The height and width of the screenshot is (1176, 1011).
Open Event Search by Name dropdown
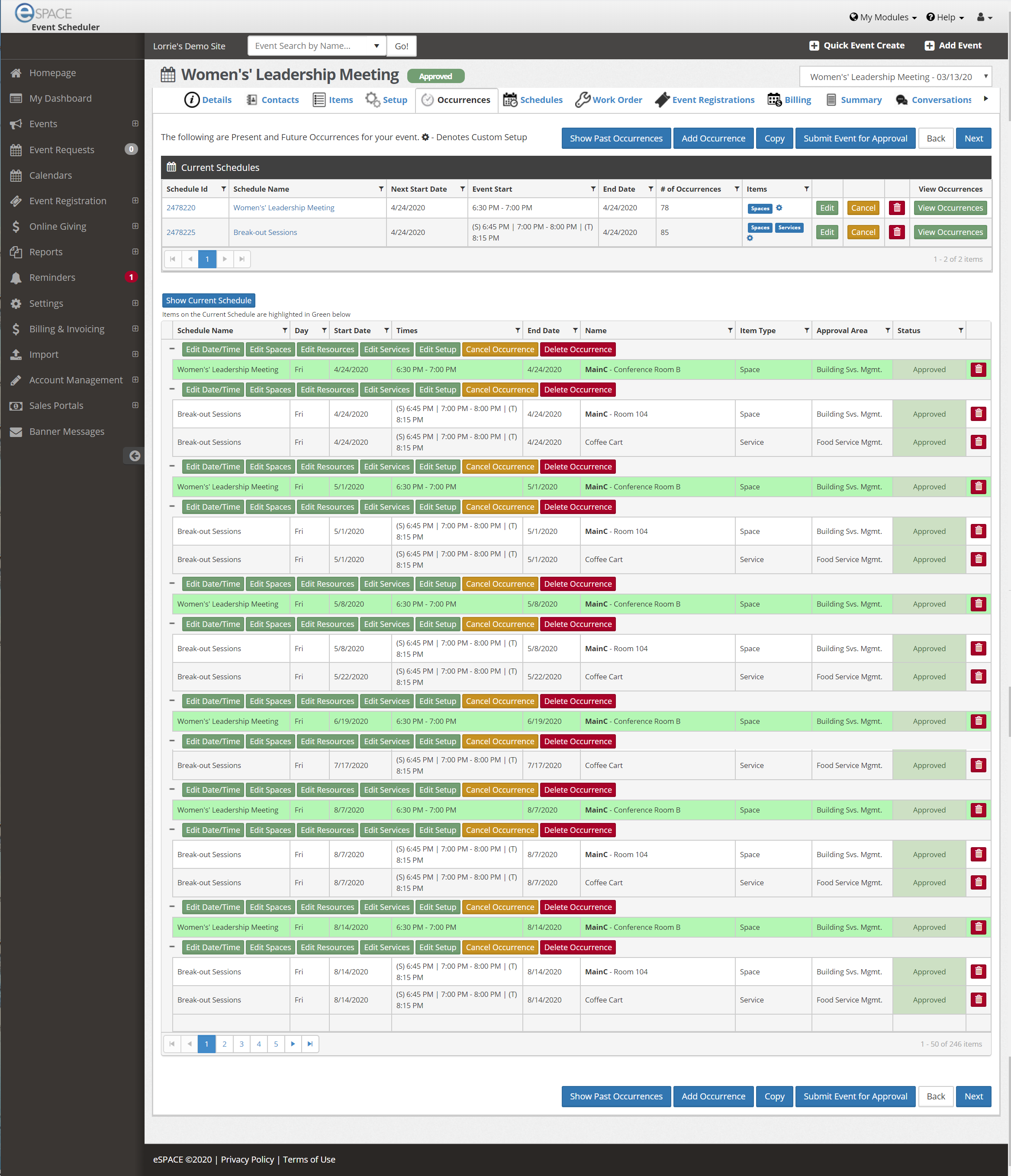click(377, 46)
